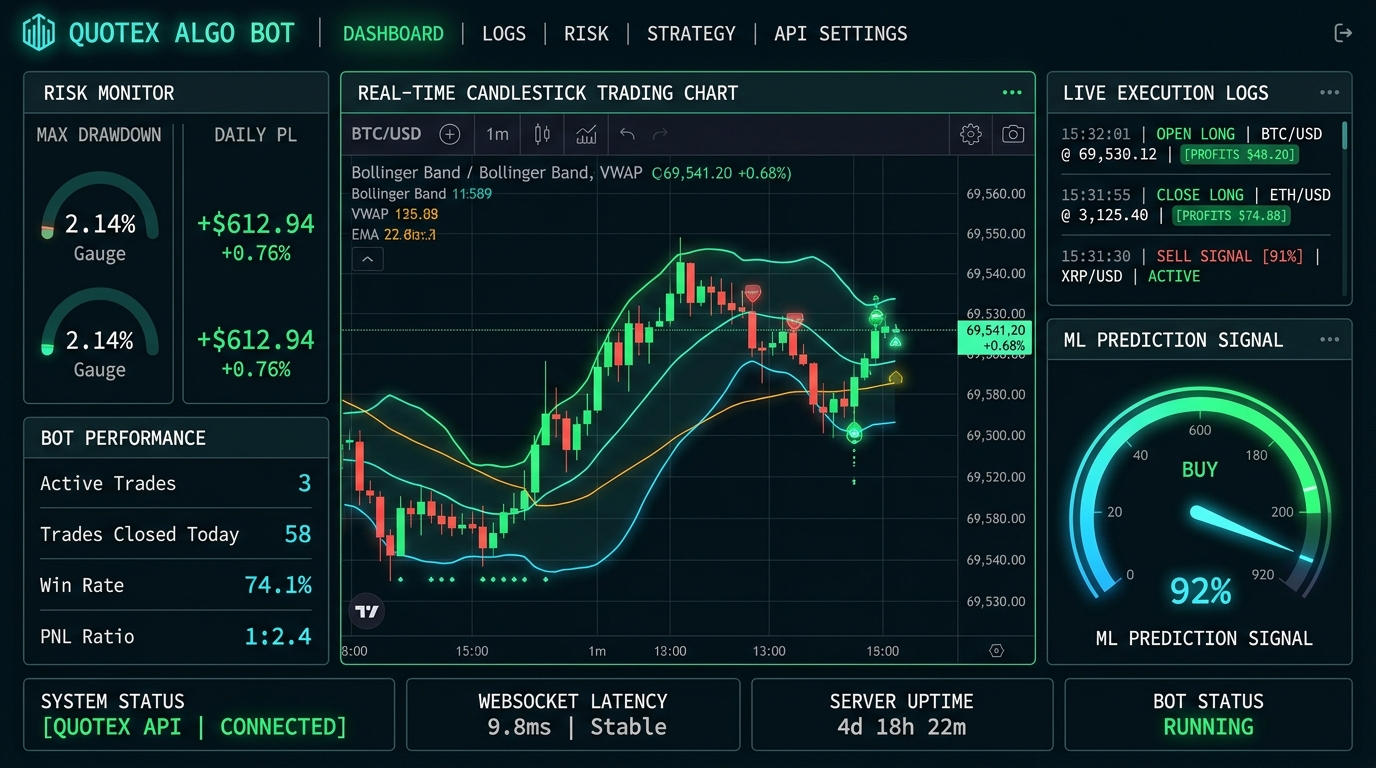Open the chart indicators icon
The height and width of the screenshot is (768, 1376).
click(x=586, y=134)
